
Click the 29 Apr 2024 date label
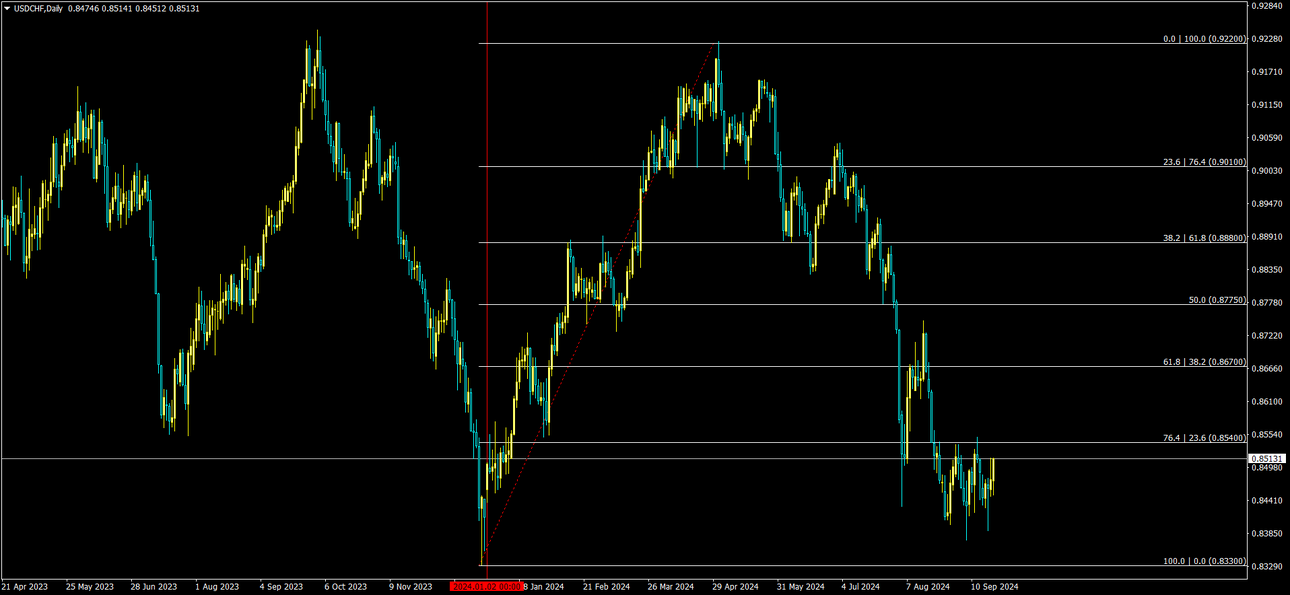coord(735,587)
